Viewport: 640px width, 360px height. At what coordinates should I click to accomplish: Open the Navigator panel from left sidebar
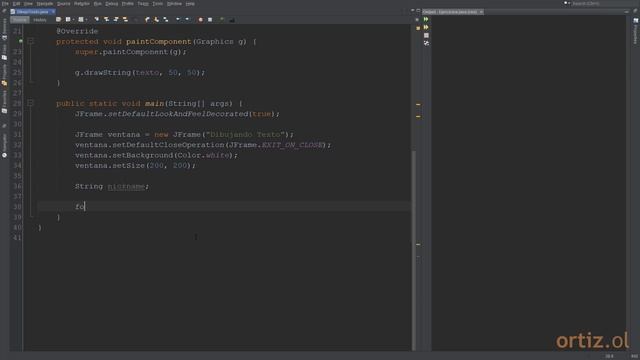click(x=4, y=146)
